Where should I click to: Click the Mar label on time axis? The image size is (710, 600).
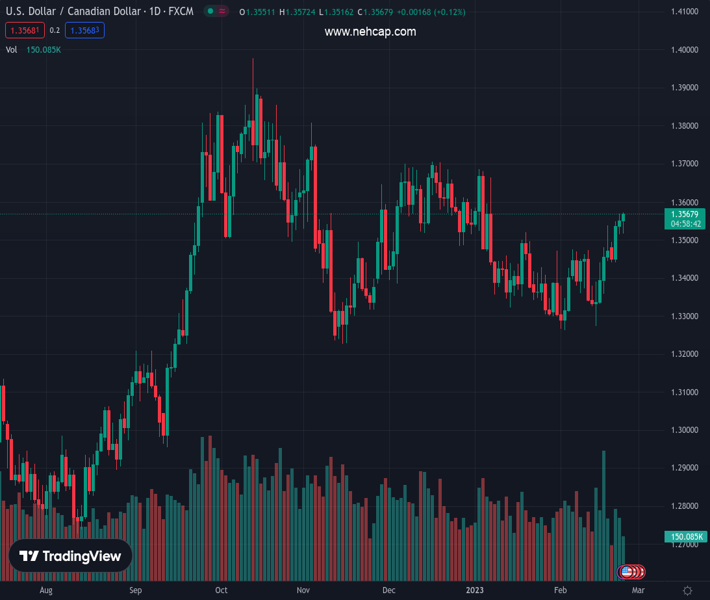tap(639, 591)
